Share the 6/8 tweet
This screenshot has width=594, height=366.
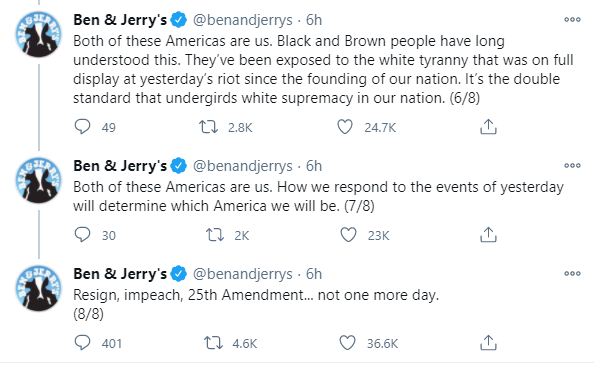click(488, 127)
